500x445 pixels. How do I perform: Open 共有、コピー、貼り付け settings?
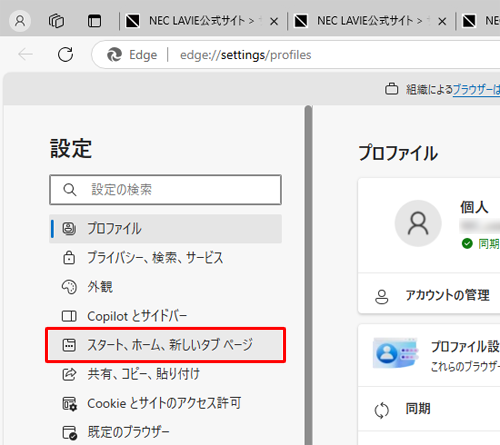tap(165, 374)
